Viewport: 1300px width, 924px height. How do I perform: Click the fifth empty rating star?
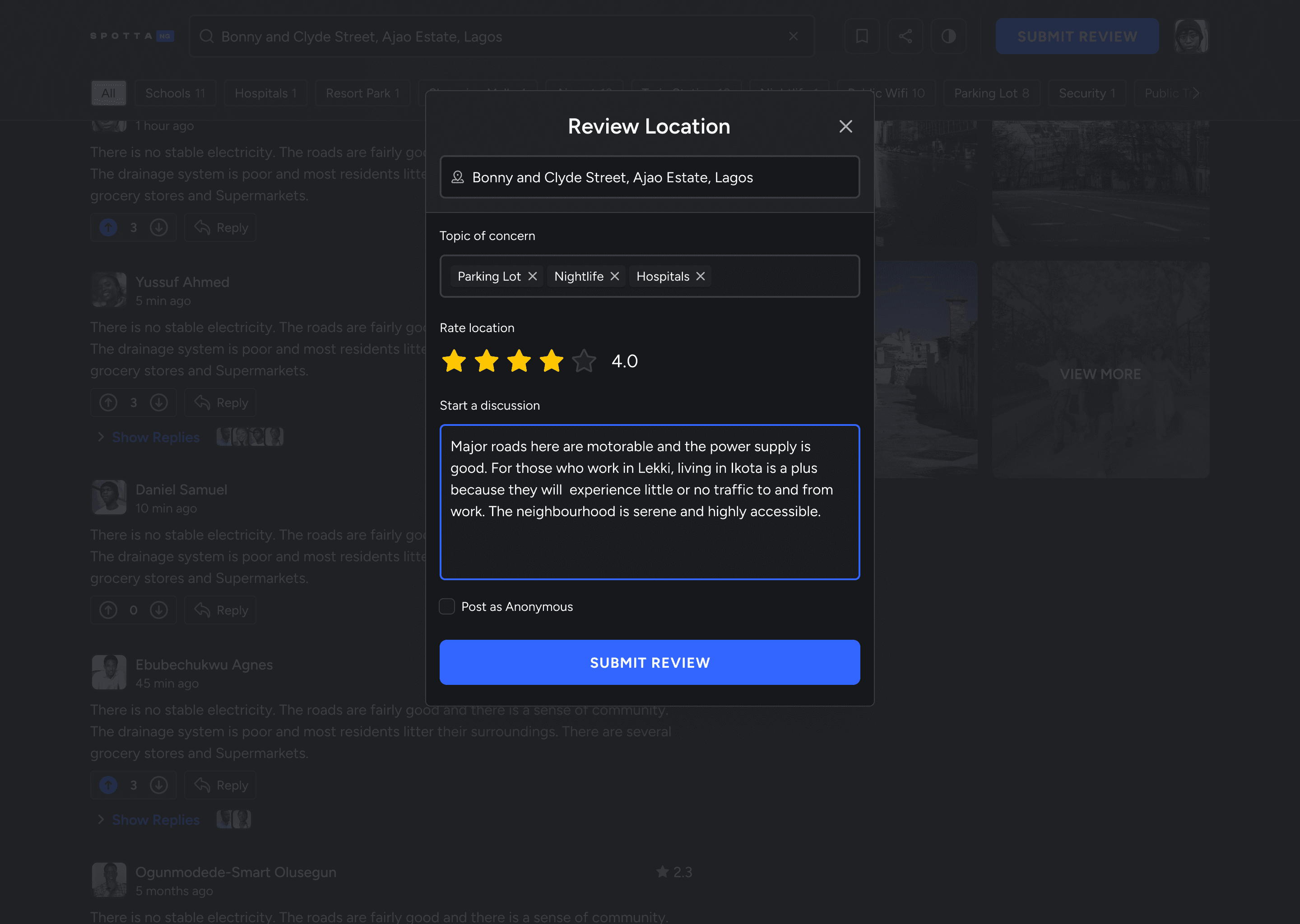pyautogui.click(x=584, y=361)
